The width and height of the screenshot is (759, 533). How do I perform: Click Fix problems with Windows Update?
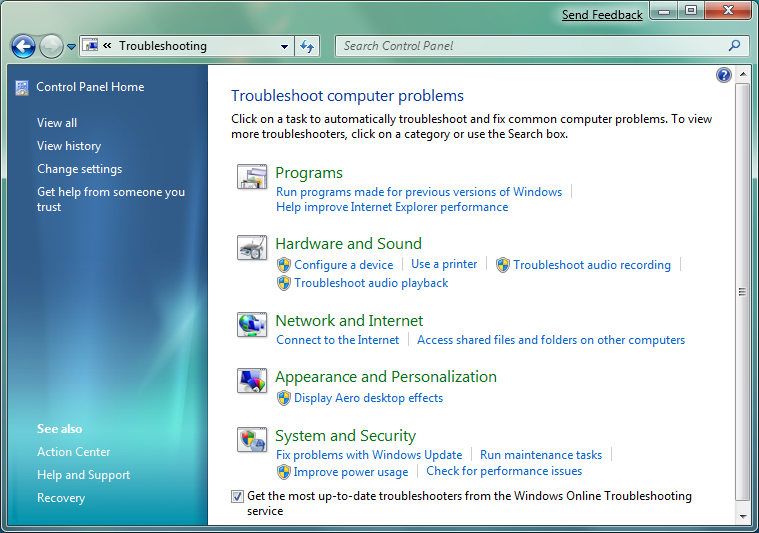coord(369,455)
